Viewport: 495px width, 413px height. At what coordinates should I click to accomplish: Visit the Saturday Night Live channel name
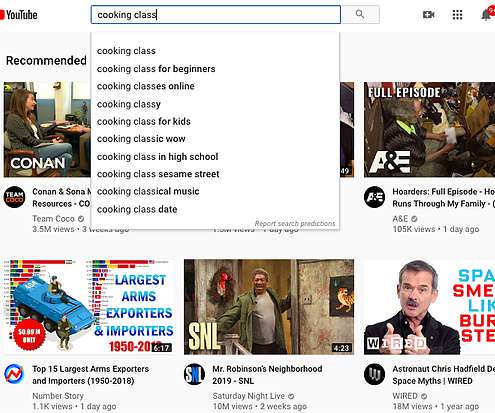249,396
